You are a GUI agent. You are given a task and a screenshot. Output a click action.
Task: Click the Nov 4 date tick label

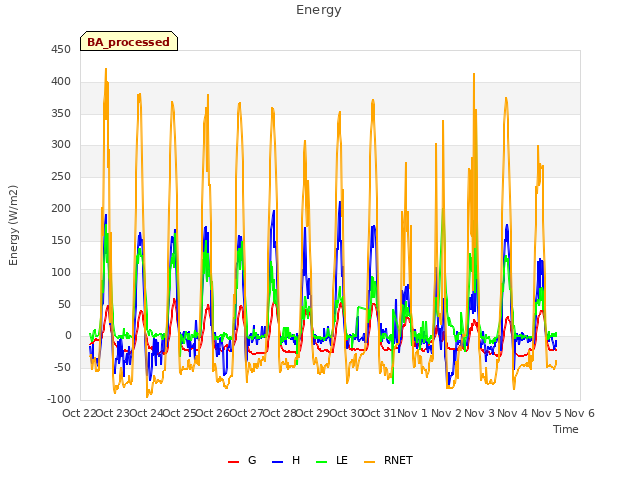(x=513, y=413)
